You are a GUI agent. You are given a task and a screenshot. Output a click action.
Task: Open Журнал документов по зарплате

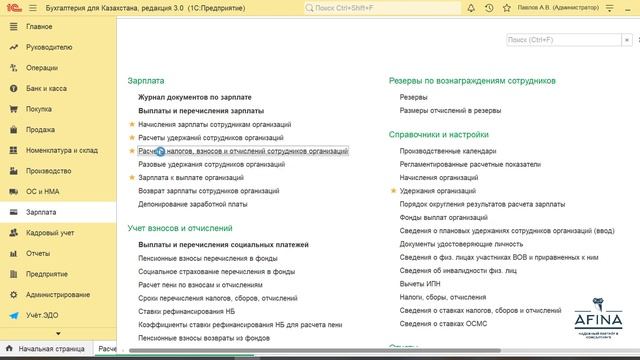coord(195,97)
